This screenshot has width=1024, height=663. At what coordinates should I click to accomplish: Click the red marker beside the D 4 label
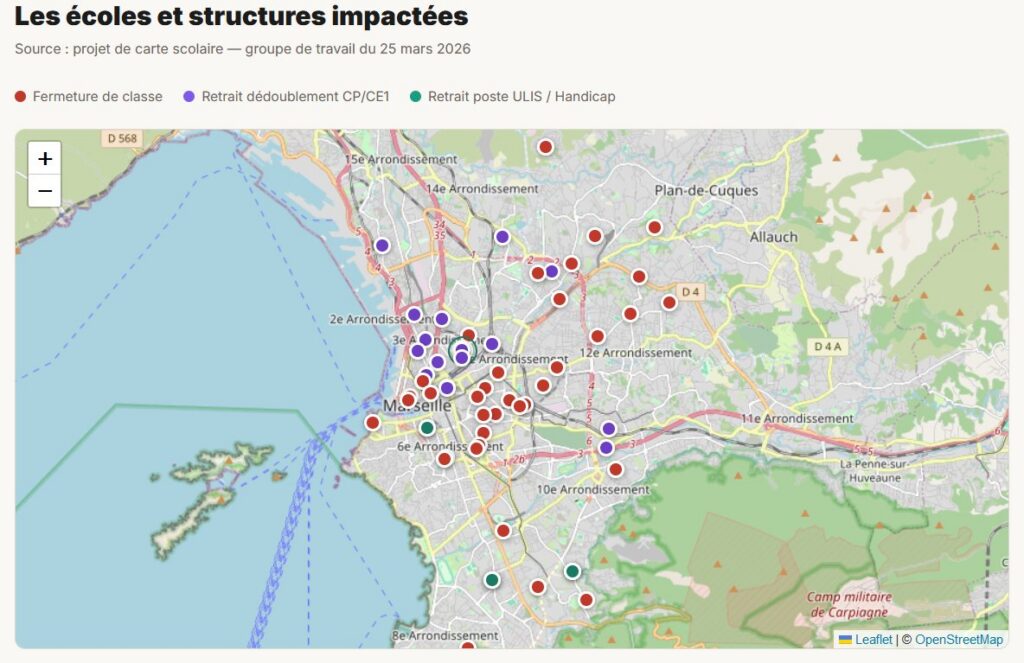pos(669,302)
